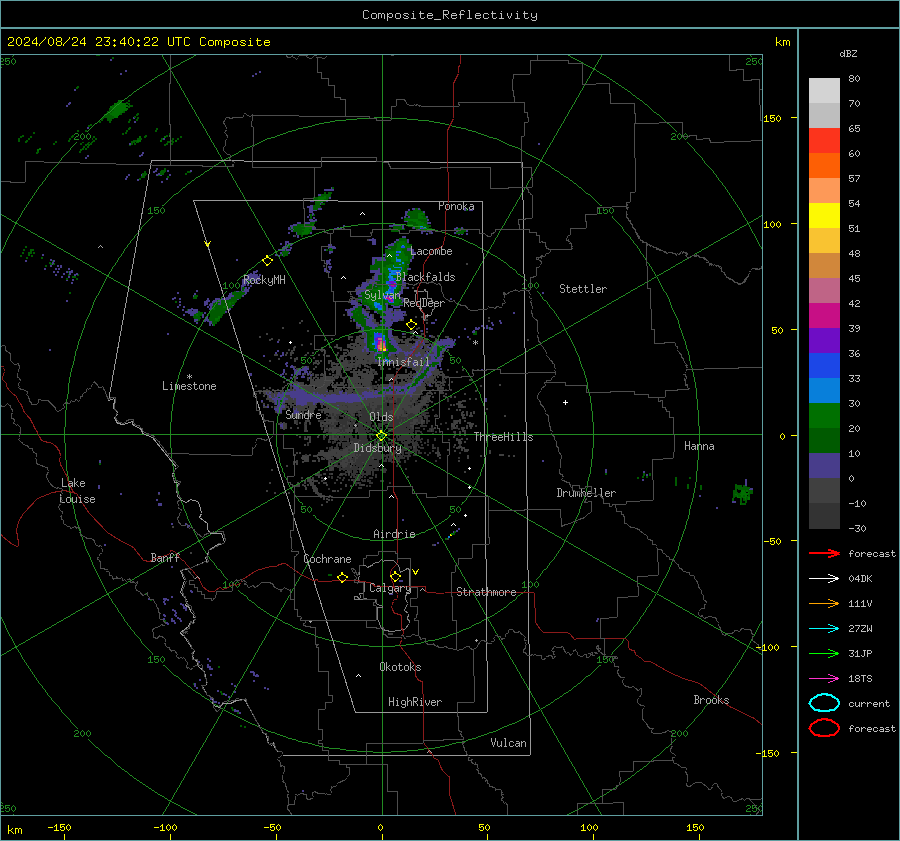Click the yellow diamond marker below Cochrane

343,578
